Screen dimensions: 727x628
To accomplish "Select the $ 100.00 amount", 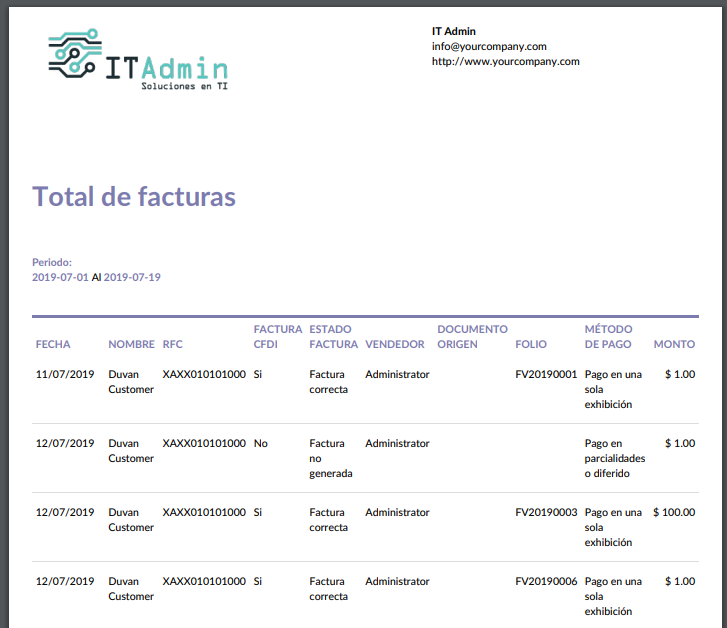I will pyautogui.click(x=673, y=512).
